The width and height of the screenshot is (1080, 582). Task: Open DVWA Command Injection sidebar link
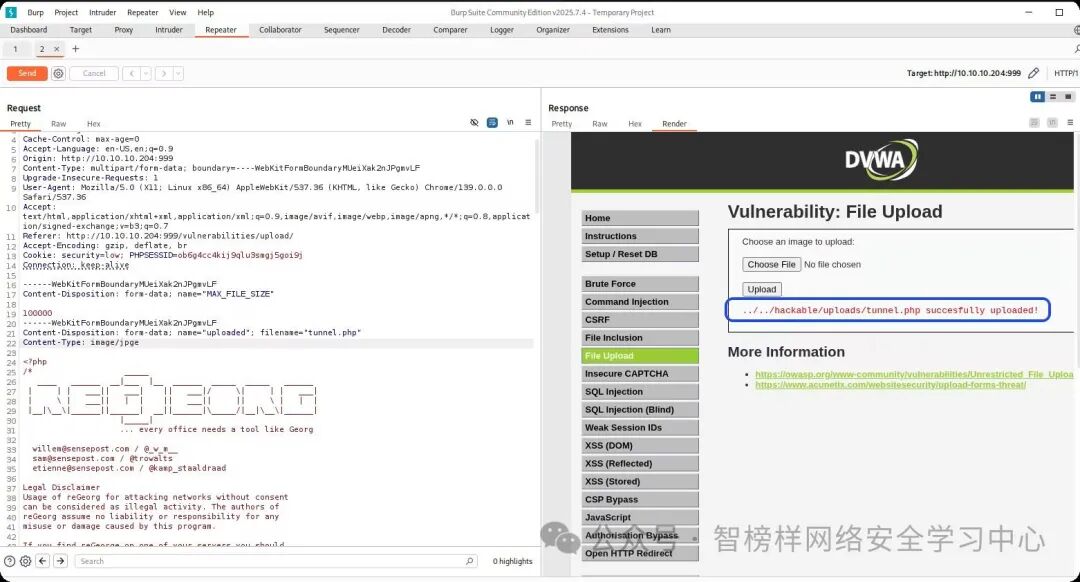point(640,302)
